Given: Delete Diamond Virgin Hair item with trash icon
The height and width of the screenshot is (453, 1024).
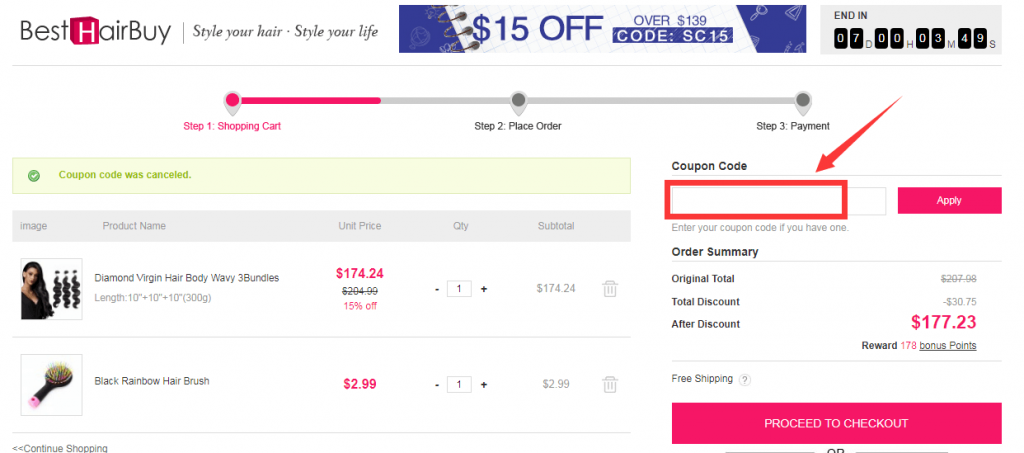Looking at the screenshot, I should pos(609,289).
